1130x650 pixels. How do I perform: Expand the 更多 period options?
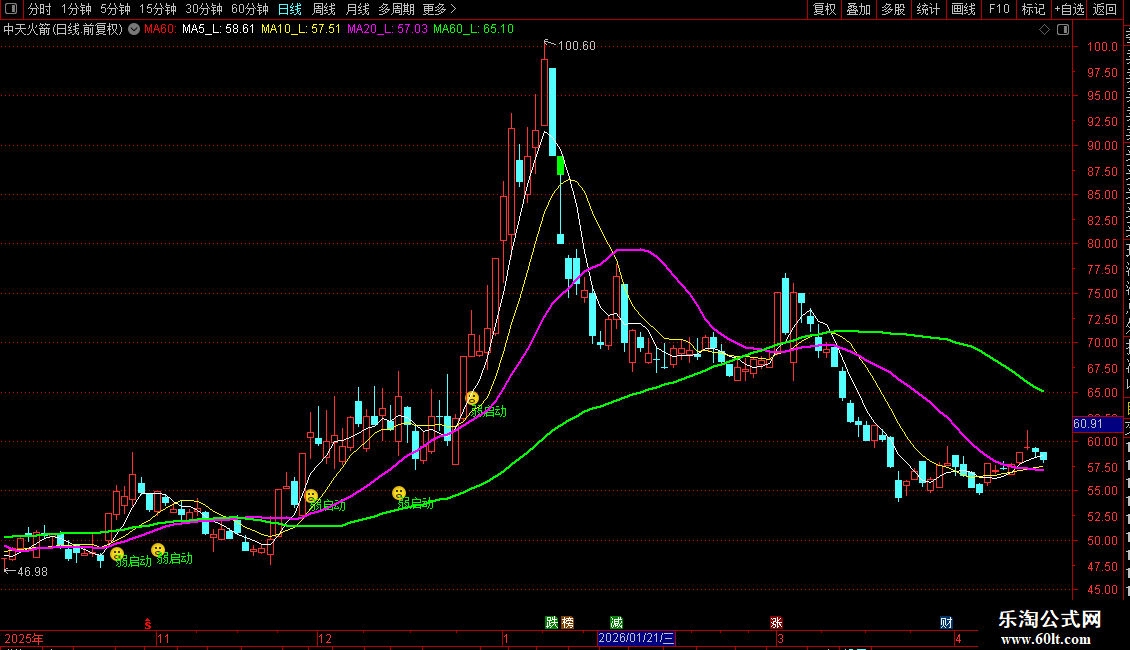pyautogui.click(x=439, y=9)
